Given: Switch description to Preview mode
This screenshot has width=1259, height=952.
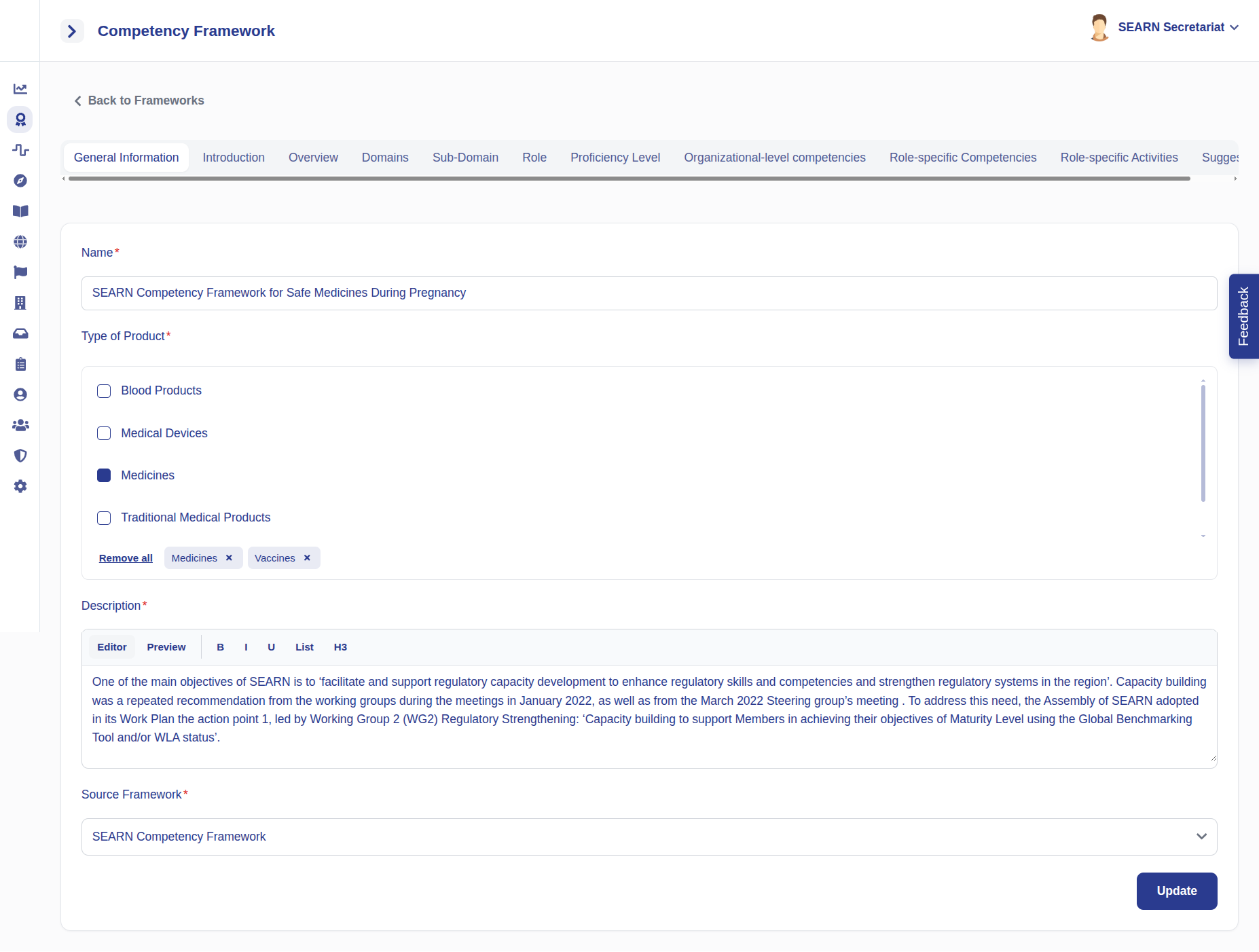Looking at the screenshot, I should pyautogui.click(x=166, y=647).
